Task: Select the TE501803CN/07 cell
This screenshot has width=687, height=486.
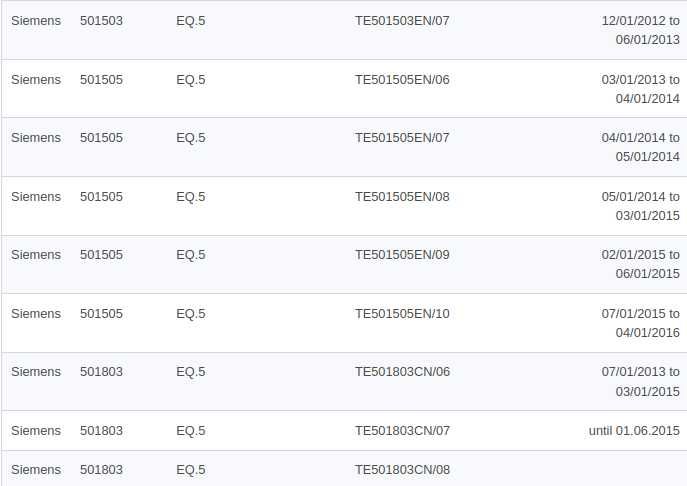Action: [x=402, y=431]
